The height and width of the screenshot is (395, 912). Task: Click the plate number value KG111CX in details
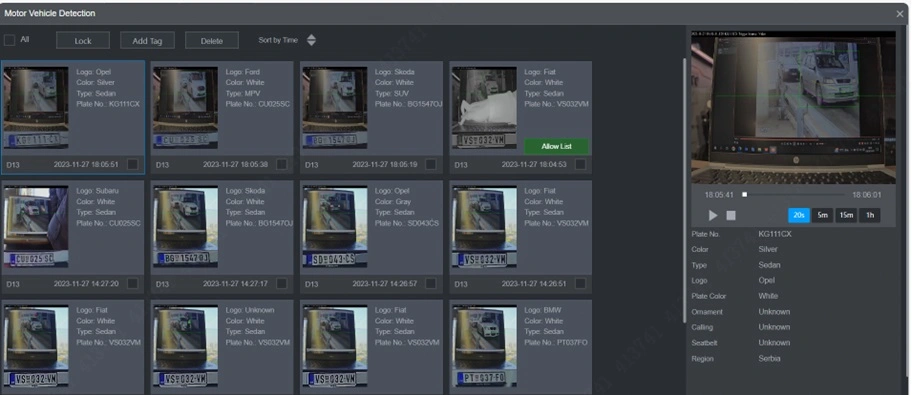click(775, 234)
